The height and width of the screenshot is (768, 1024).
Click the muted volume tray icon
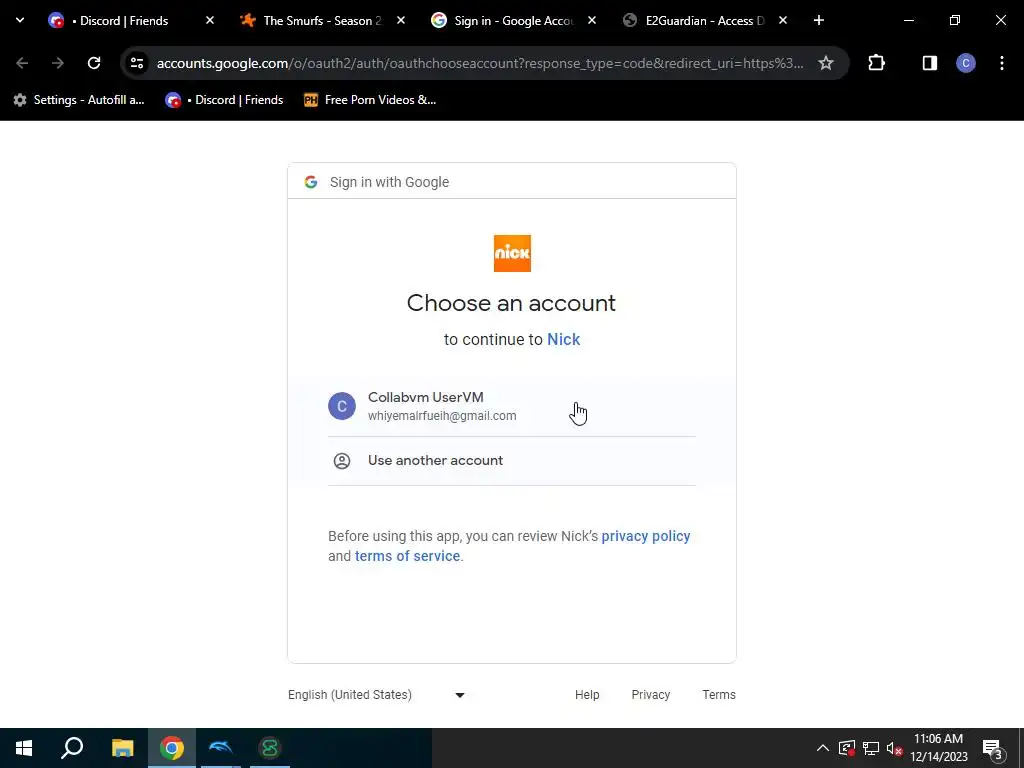click(x=894, y=748)
